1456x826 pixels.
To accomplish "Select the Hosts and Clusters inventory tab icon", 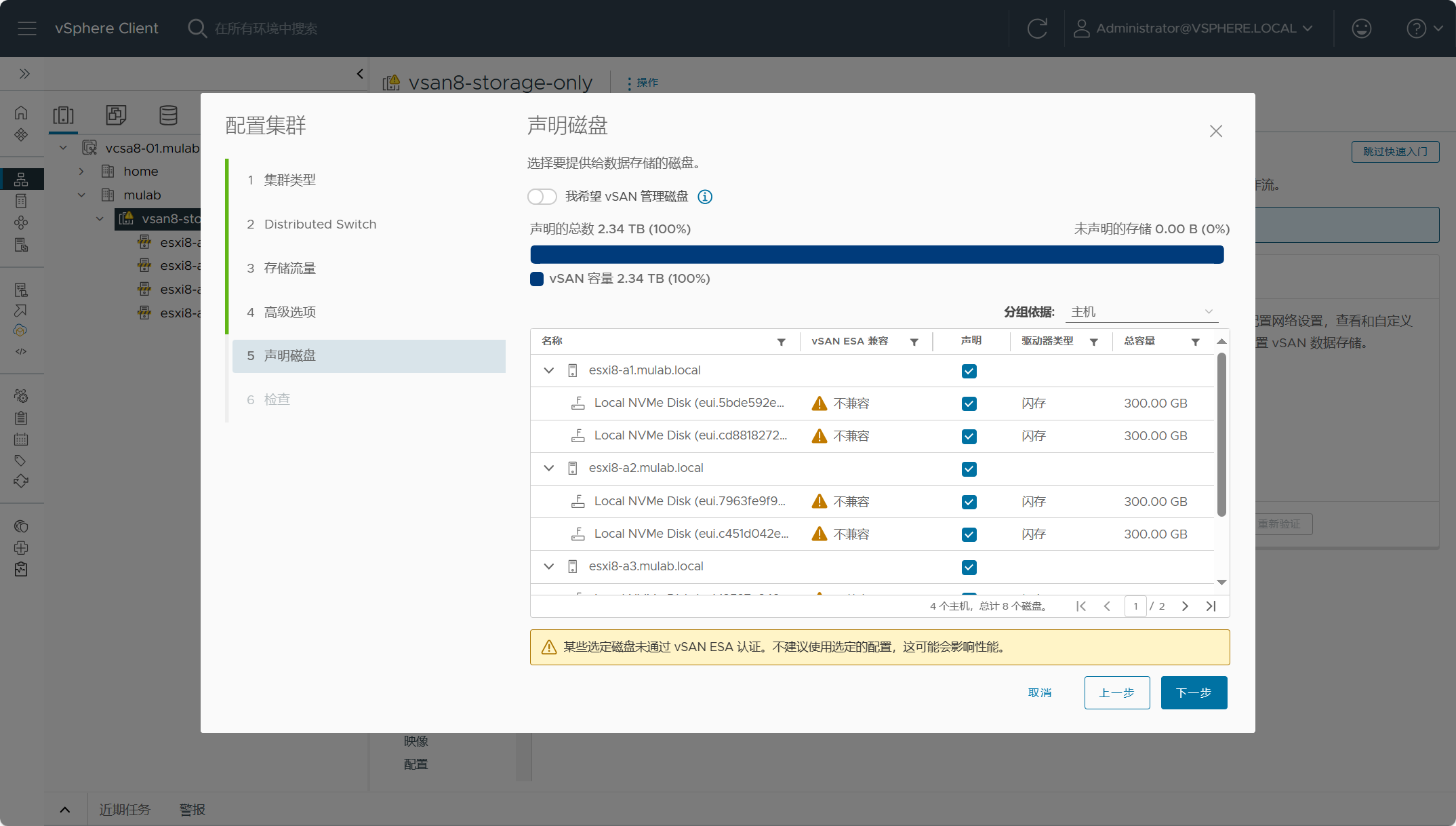I will click(64, 115).
